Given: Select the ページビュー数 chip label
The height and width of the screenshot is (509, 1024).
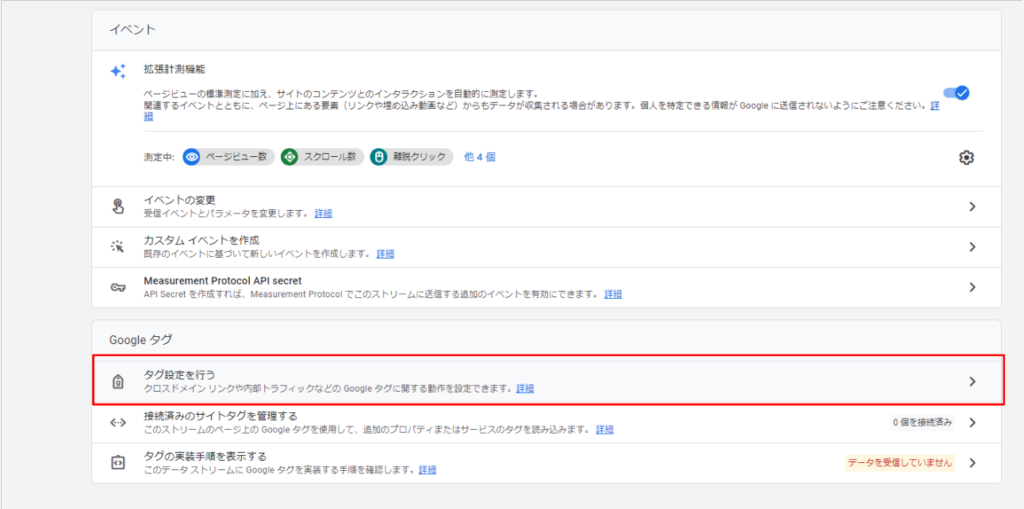Looking at the screenshot, I should pyautogui.click(x=236, y=157).
